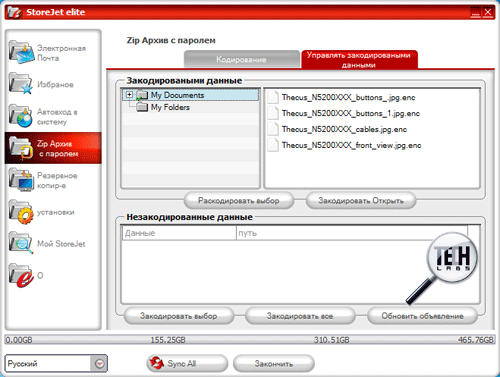The image size is (500, 377).
Task: Click the My Documents folder icon
Action: tap(142, 95)
